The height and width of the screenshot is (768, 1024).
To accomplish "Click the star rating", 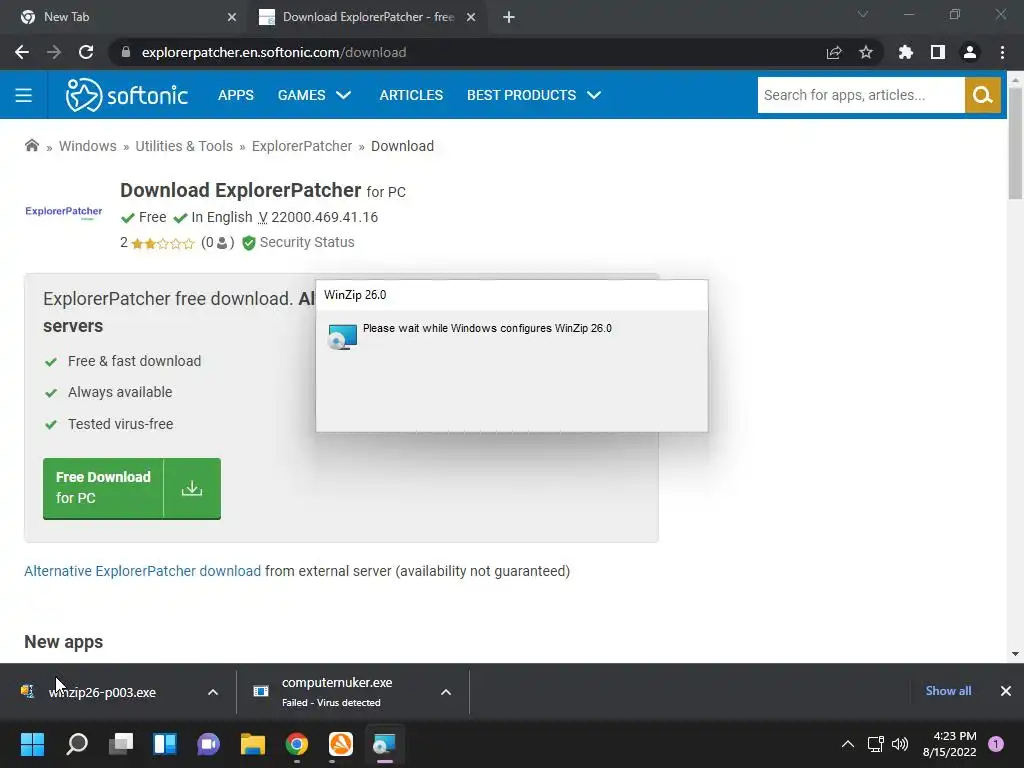I will [163, 244].
